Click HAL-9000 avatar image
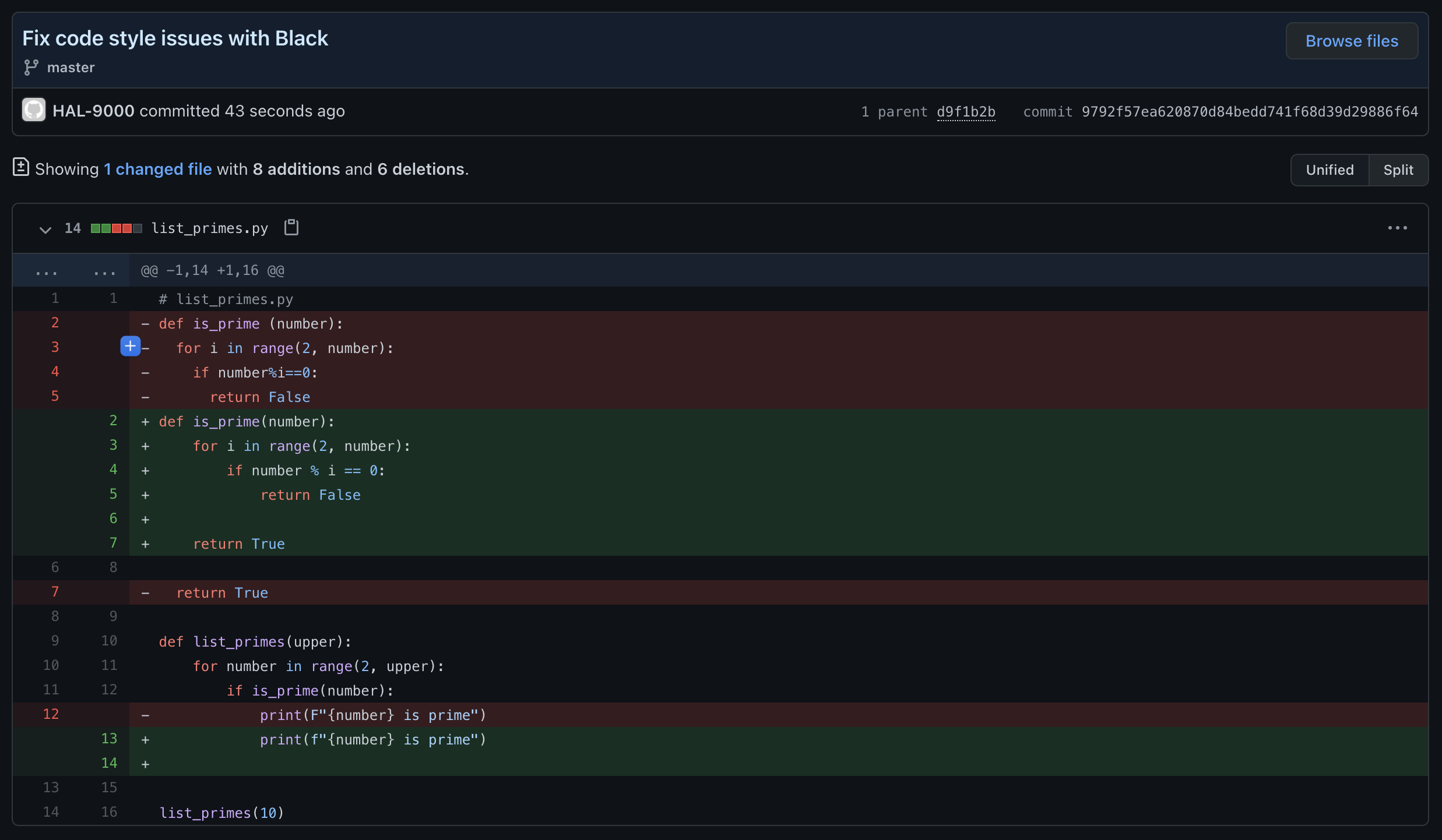Image resolution: width=1442 pixels, height=840 pixels. coord(34,110)
